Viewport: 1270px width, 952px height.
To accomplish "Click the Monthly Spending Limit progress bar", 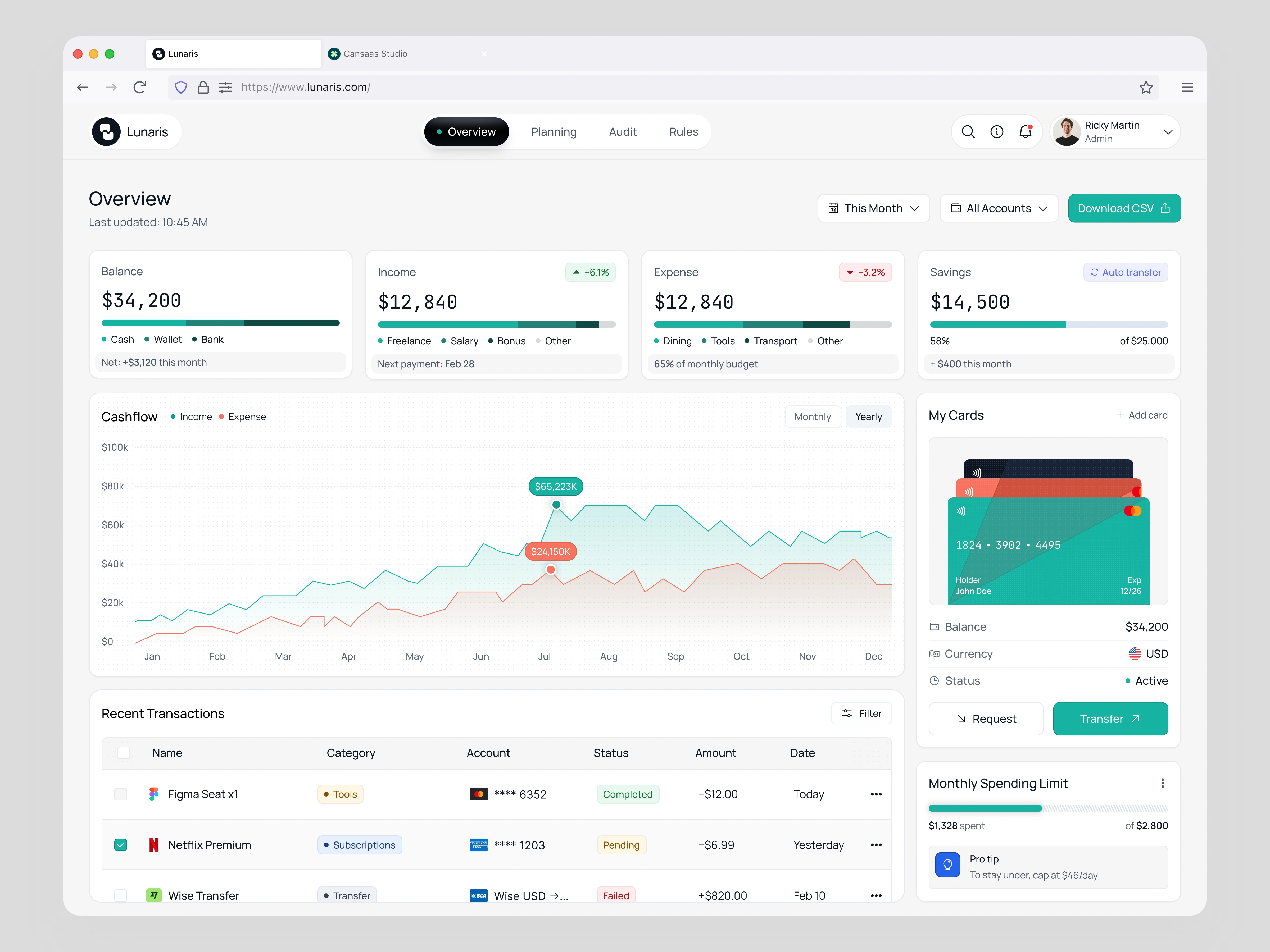I will (1048, 809).
